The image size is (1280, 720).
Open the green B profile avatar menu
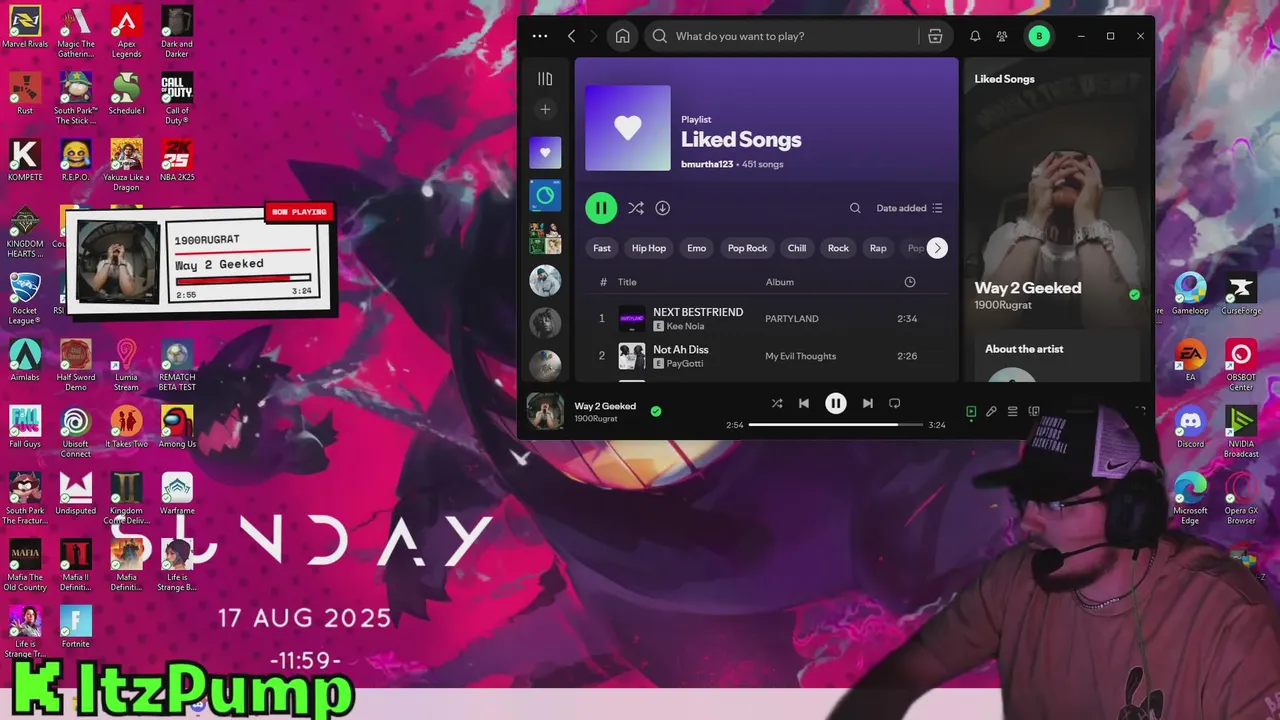click(x=1039, y=36)
